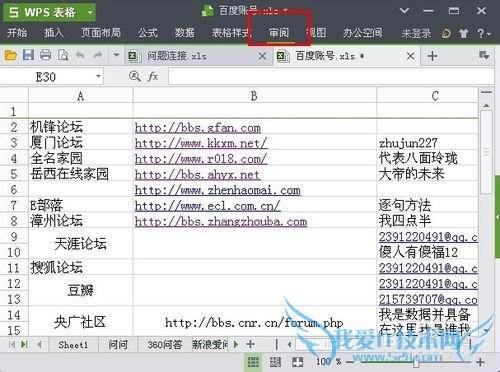Select cell containing 岳西在线家园
The height and width of the screenshot is (372, 500).
(x=81, y=174)
